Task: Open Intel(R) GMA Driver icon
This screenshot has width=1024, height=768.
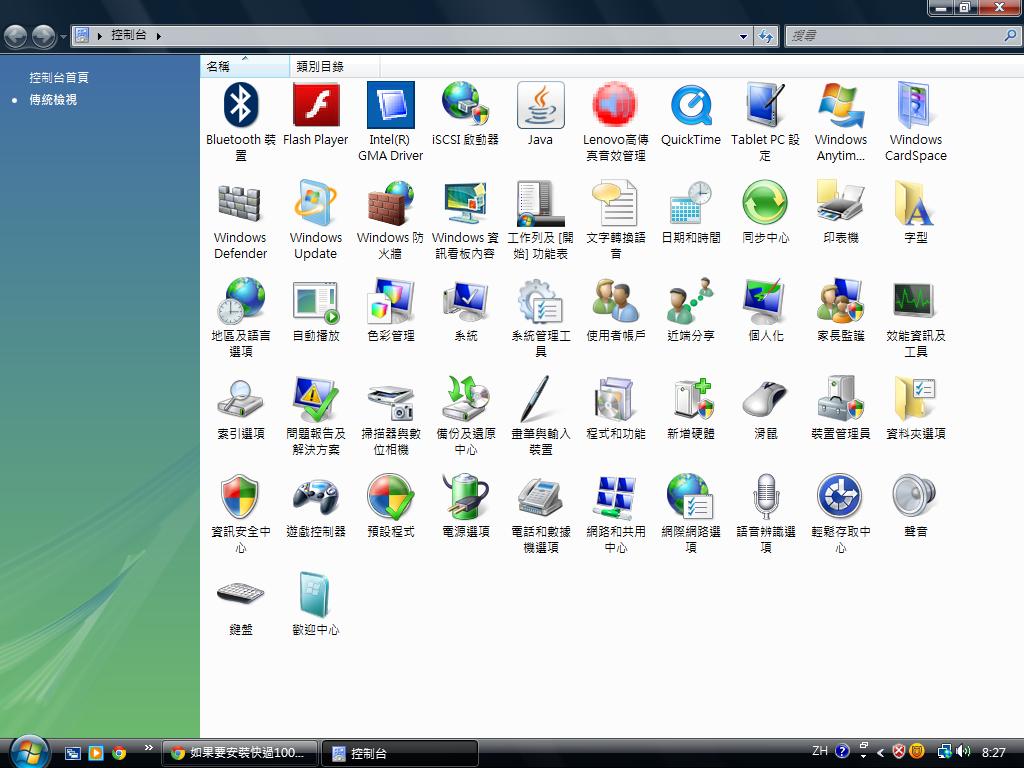Action: pos(391,122)
